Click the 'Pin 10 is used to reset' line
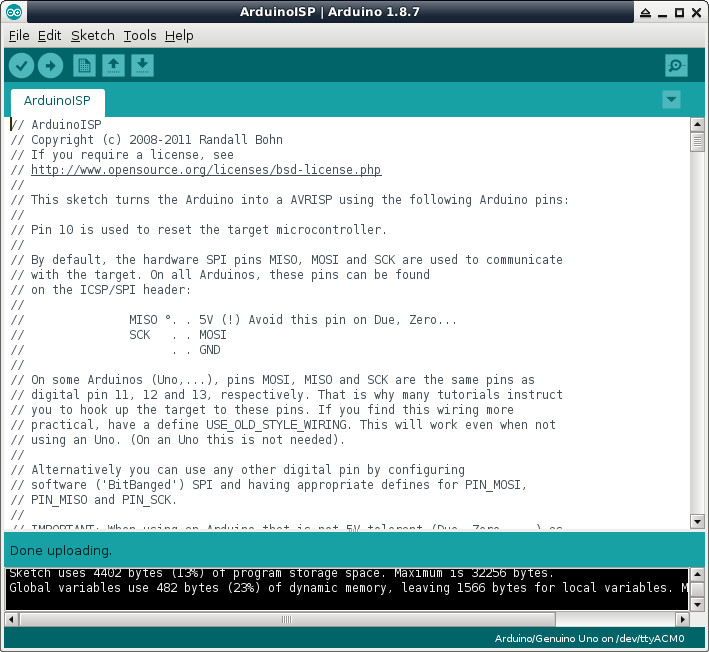This screenshot has width=709, height=652. tap(199, 230)
